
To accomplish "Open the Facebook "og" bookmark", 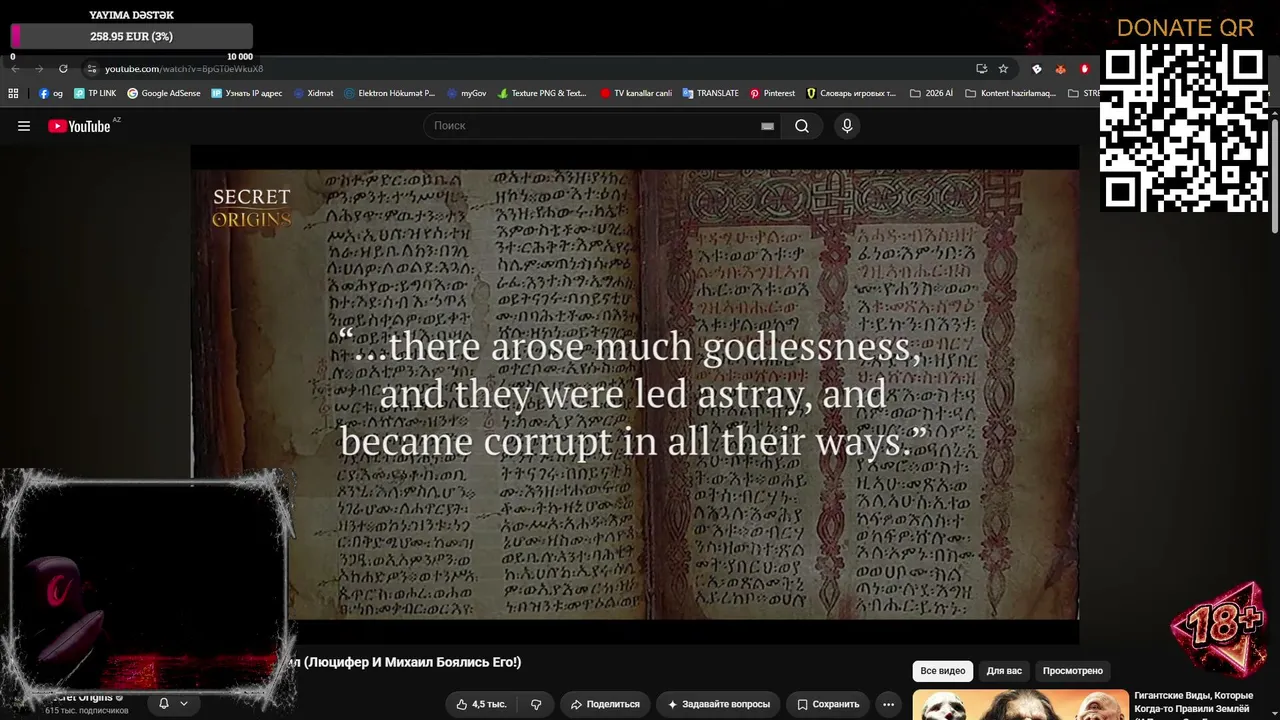I will point(51,93).
